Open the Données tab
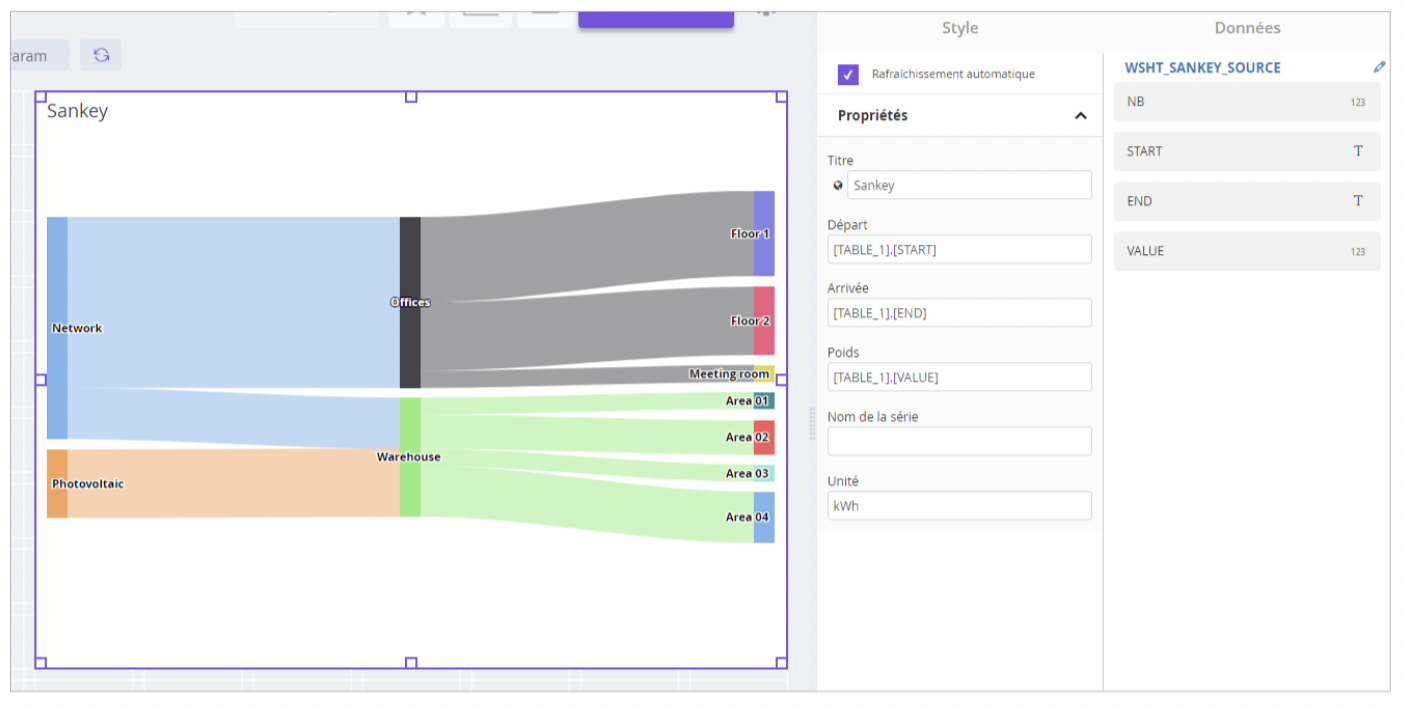 click(1246, 28)
